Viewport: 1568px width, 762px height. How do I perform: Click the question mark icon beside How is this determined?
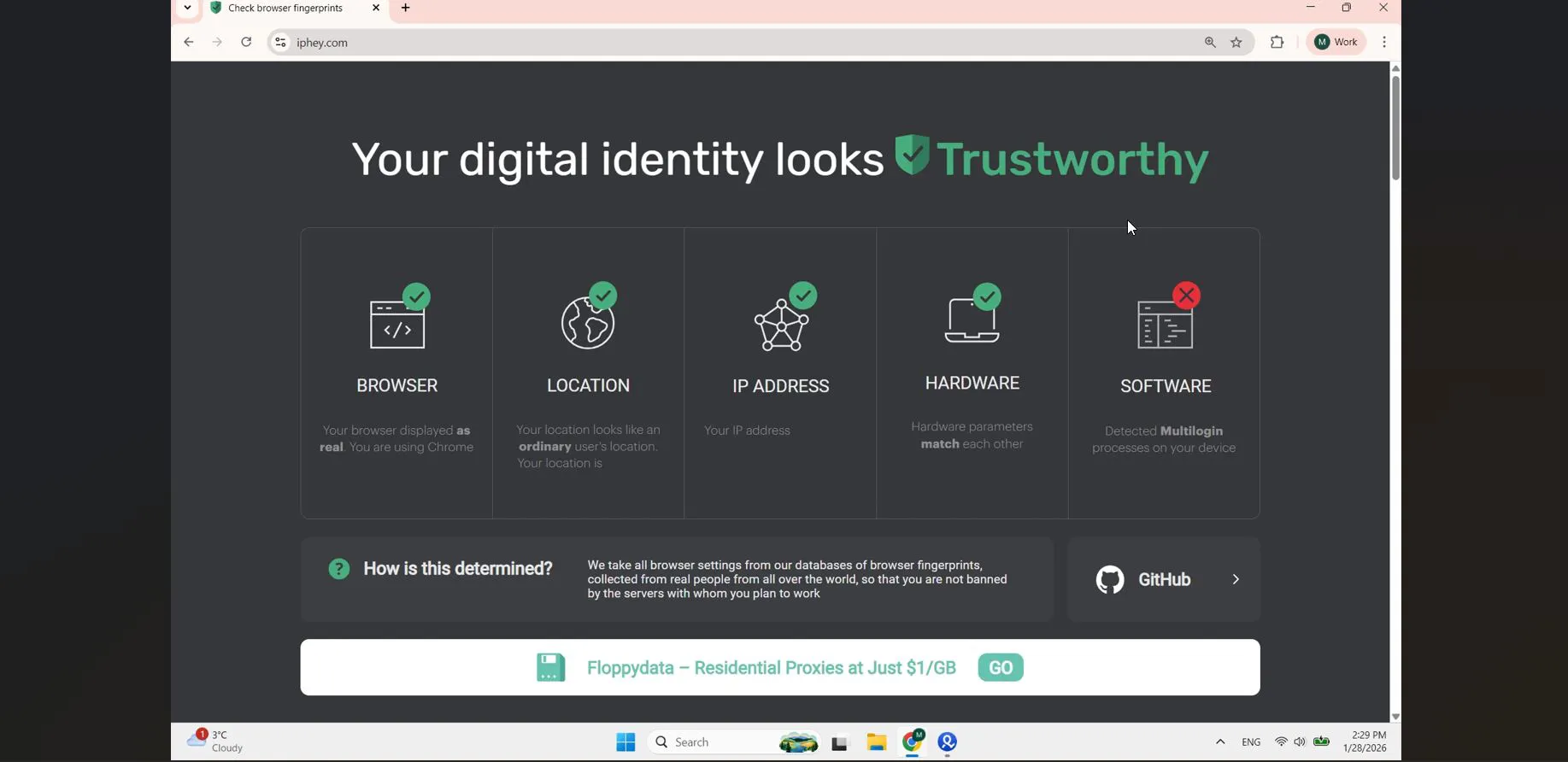click(339, 569)
